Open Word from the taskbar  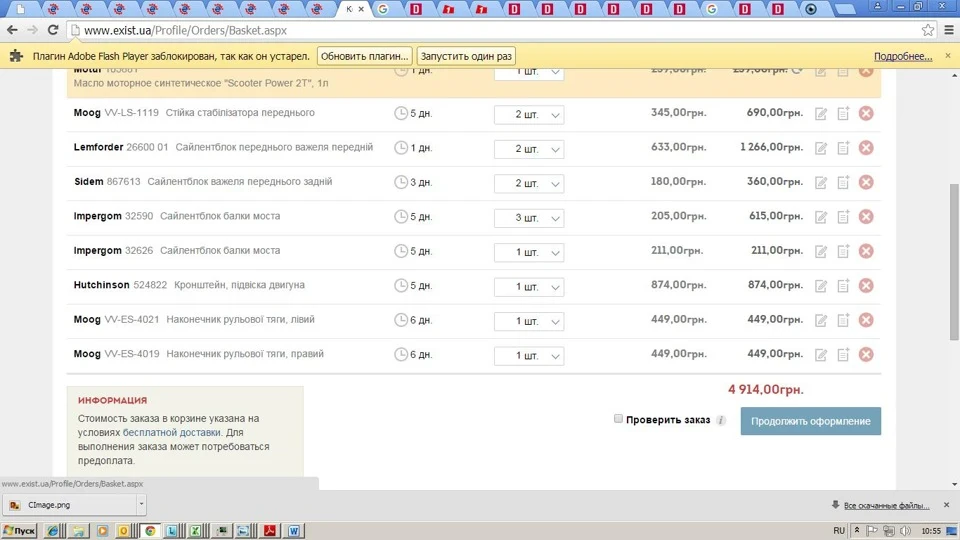[x=294, y=531]
